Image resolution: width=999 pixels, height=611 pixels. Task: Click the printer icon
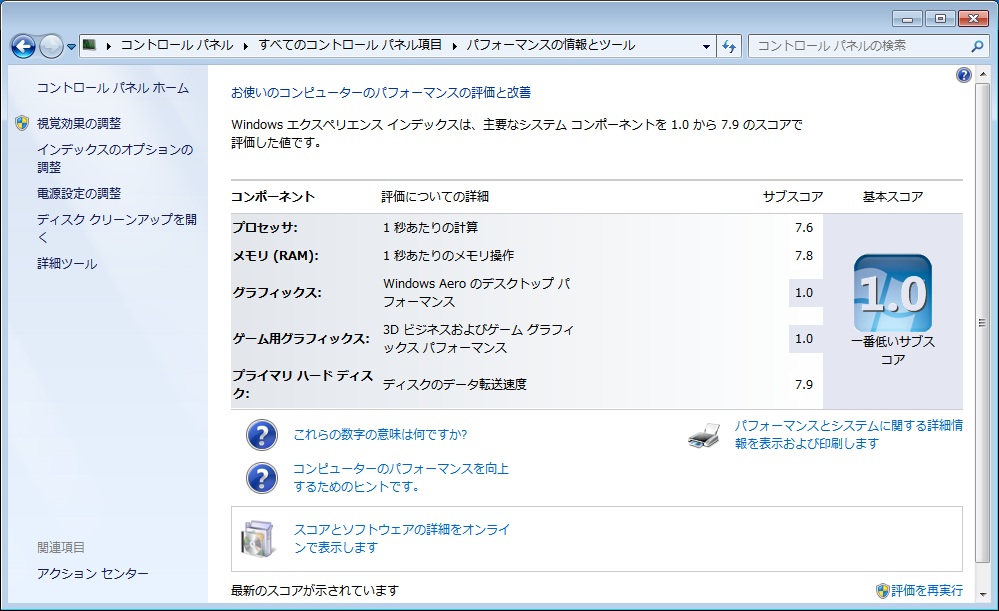(705, 435)
